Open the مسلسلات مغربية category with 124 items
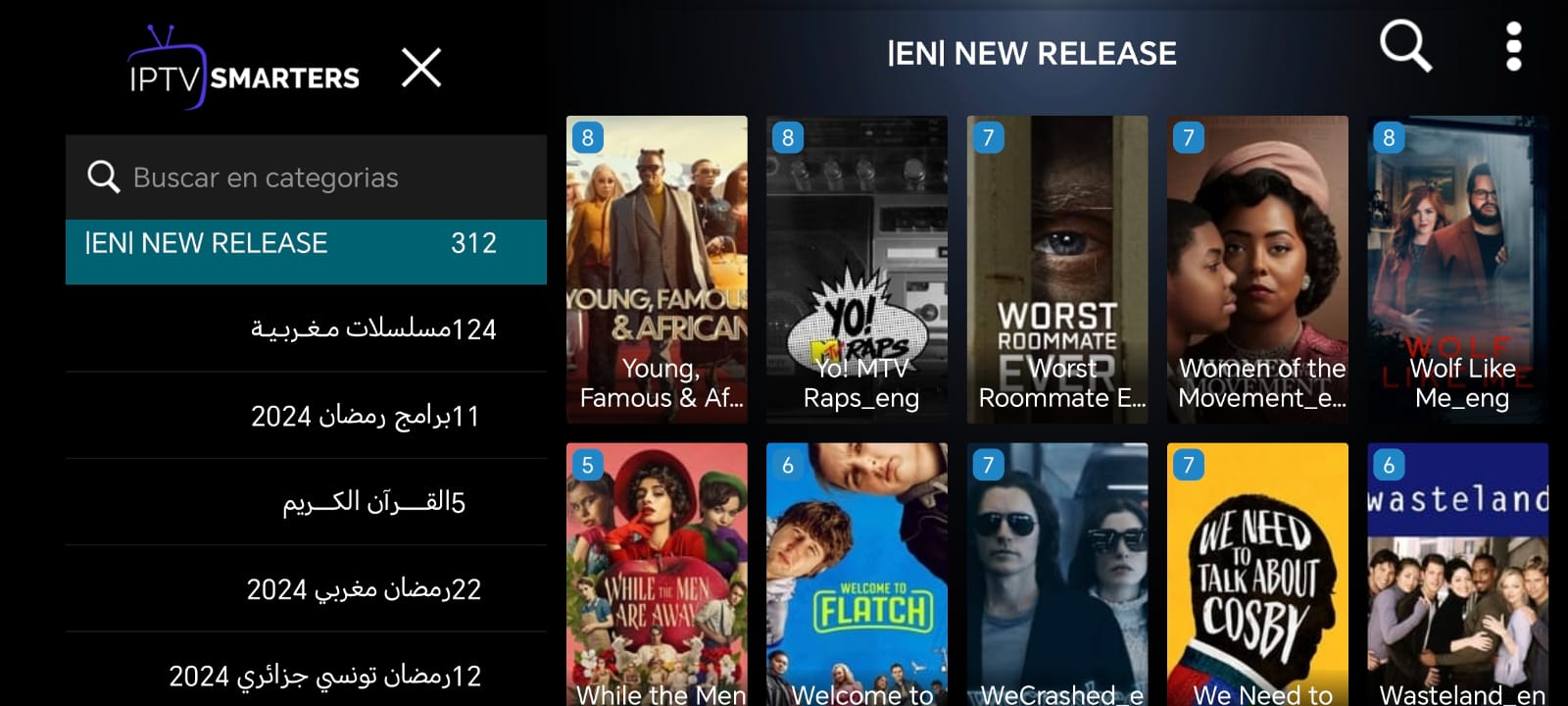The width and height of the screenshot is (1568, 706). point(306,328)
